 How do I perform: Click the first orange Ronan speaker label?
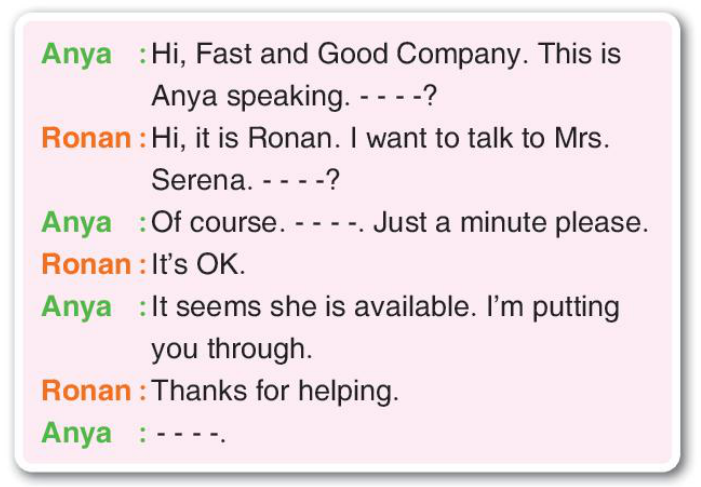86,138
